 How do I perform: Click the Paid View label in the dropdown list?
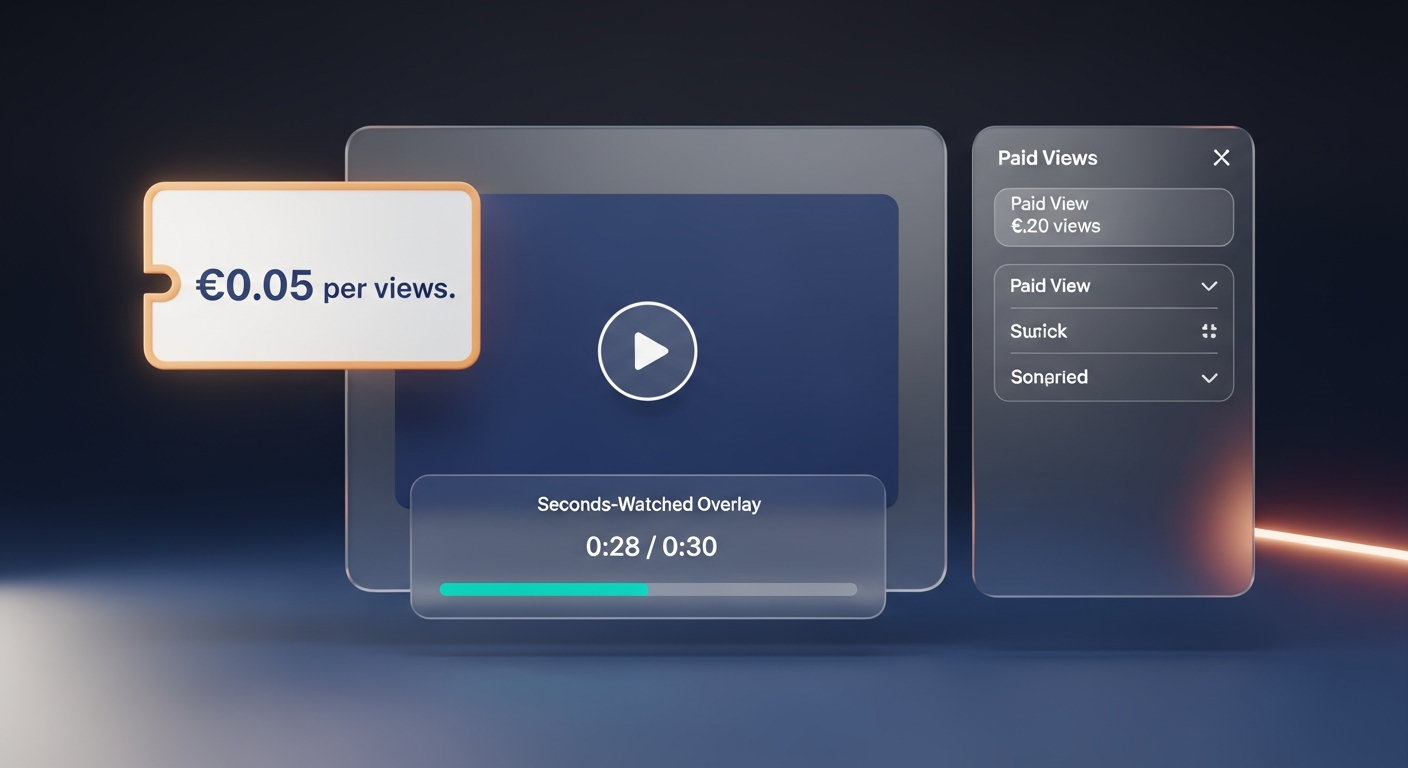tap(1049, 286)
